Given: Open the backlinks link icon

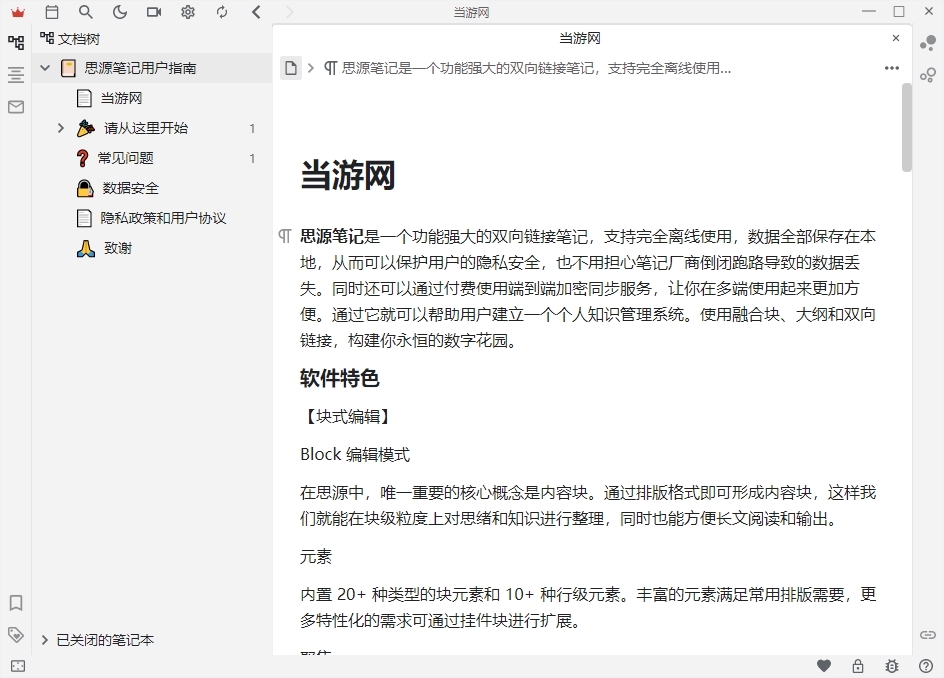Looking at the screenshot, I should [x=928, y=635].
